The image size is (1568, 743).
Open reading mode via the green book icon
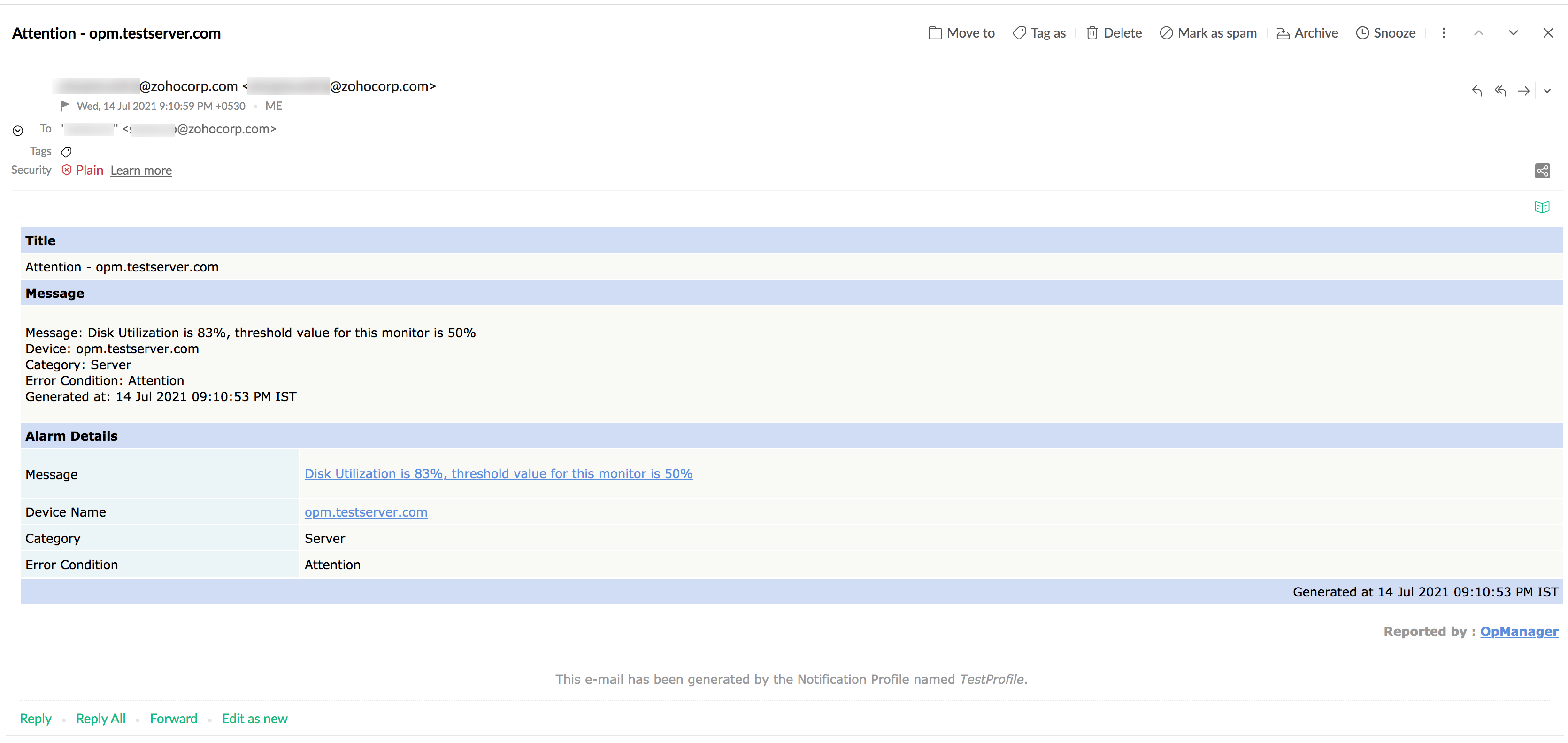[1543, 207]
